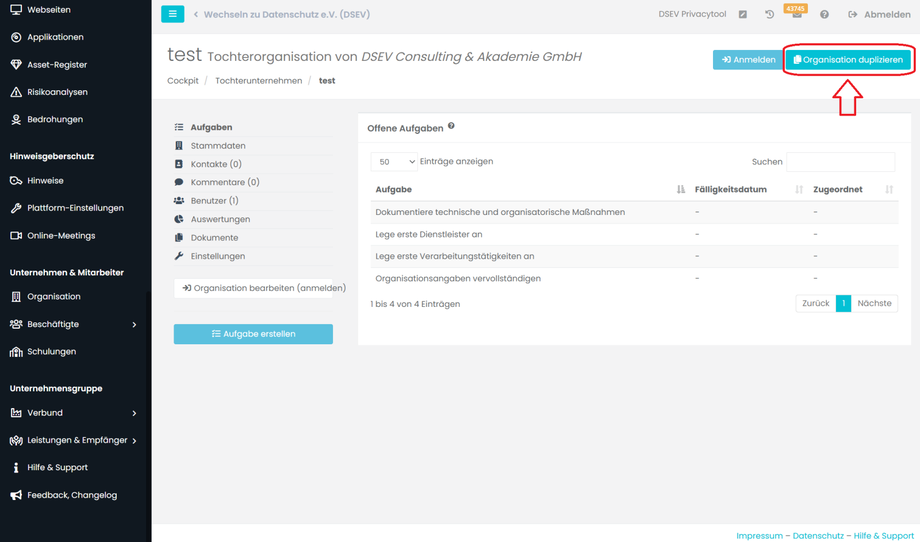The height and width of the screenshot is (542, 920).
Task: Open the mail inbox with 43745 badge
Action: tap(796, 14)
